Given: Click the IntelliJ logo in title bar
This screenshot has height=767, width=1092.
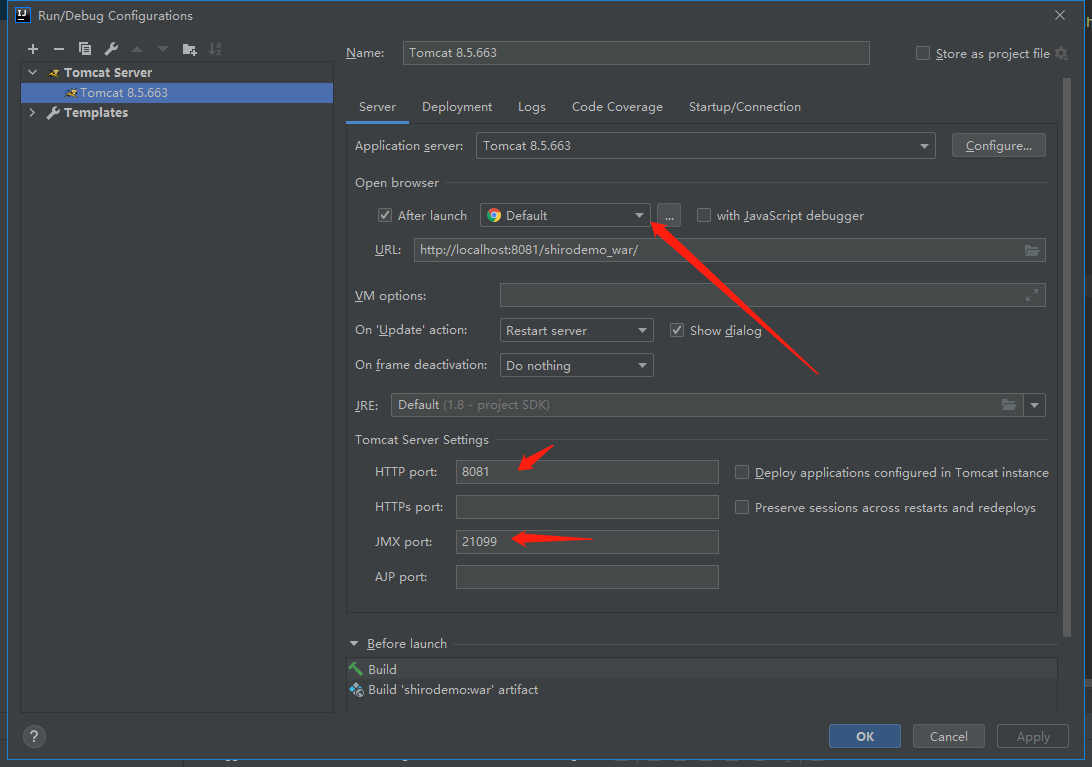Looking at the screenshot, I should point(23,15).
